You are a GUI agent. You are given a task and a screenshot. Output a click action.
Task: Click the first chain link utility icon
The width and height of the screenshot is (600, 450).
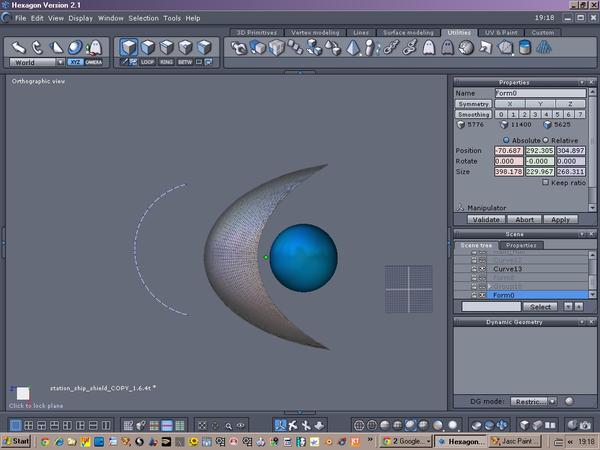point(391,48)
